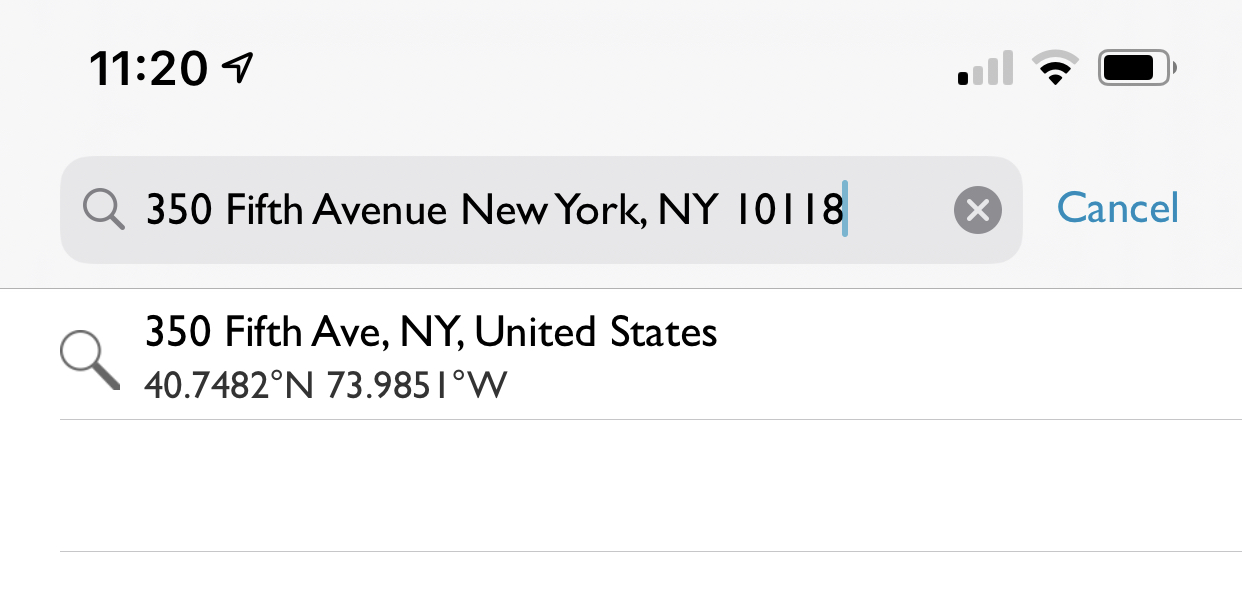
Task: Tap the cellular signal bars icon
Action: [985, 70]
